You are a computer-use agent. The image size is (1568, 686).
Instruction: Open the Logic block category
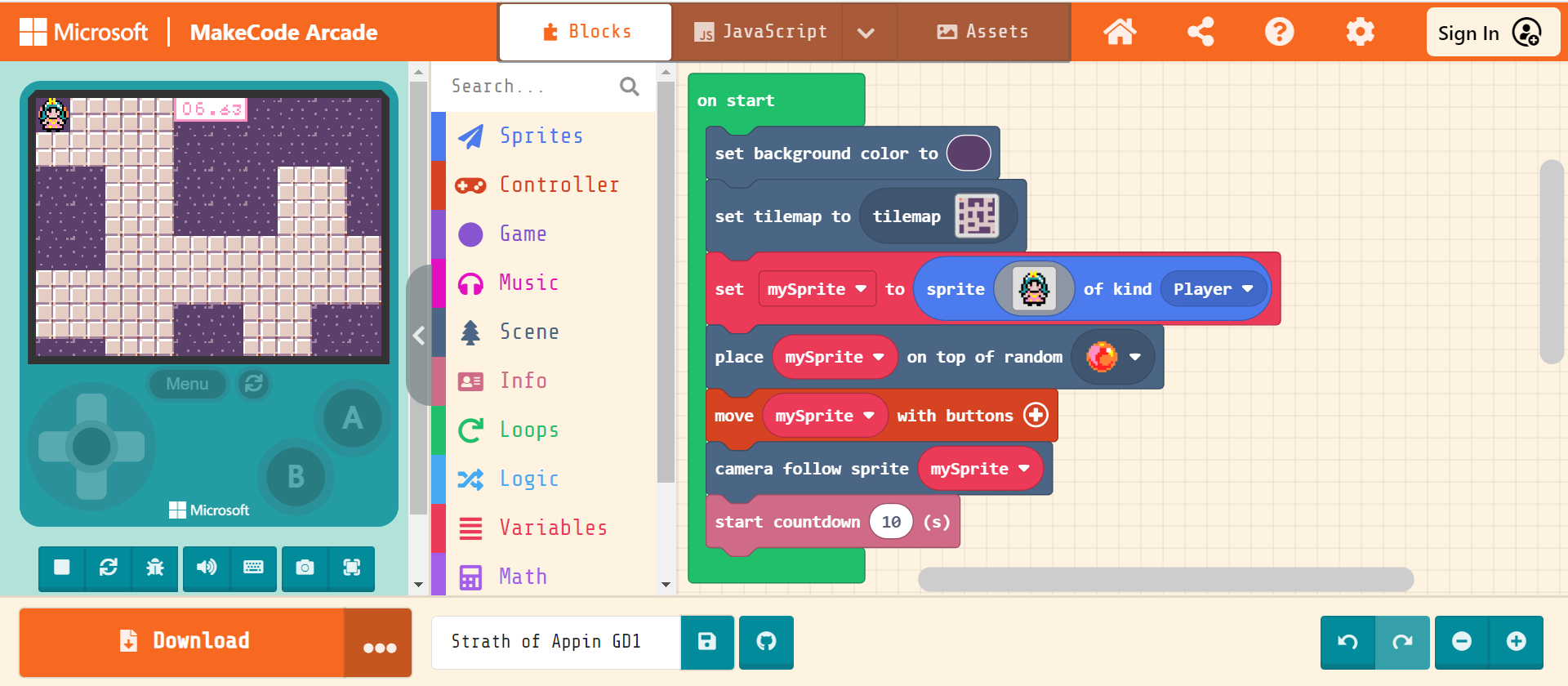tap(544, 479)
